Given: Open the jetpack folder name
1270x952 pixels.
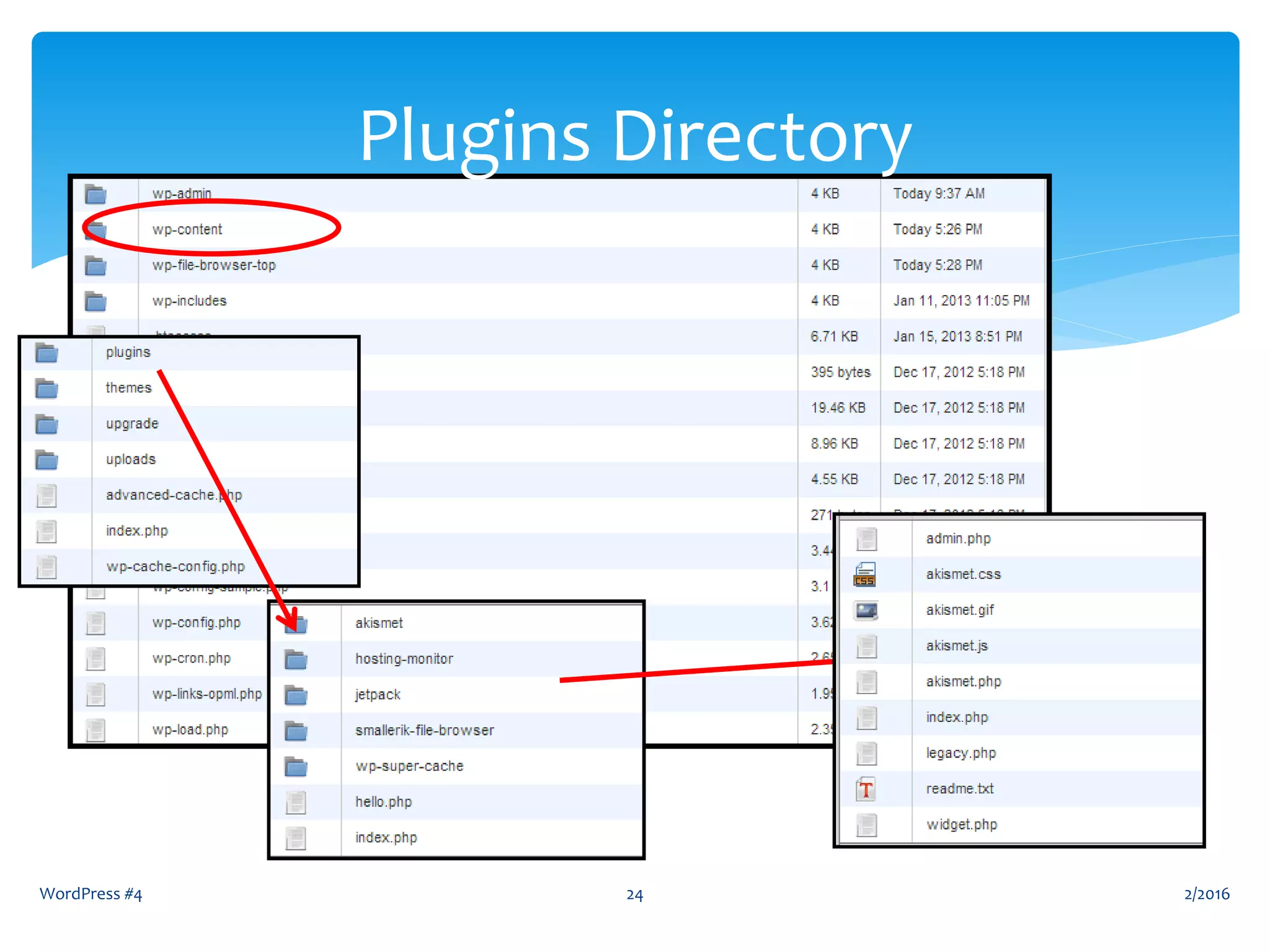Looking at the screenshot, I should 378,695.
